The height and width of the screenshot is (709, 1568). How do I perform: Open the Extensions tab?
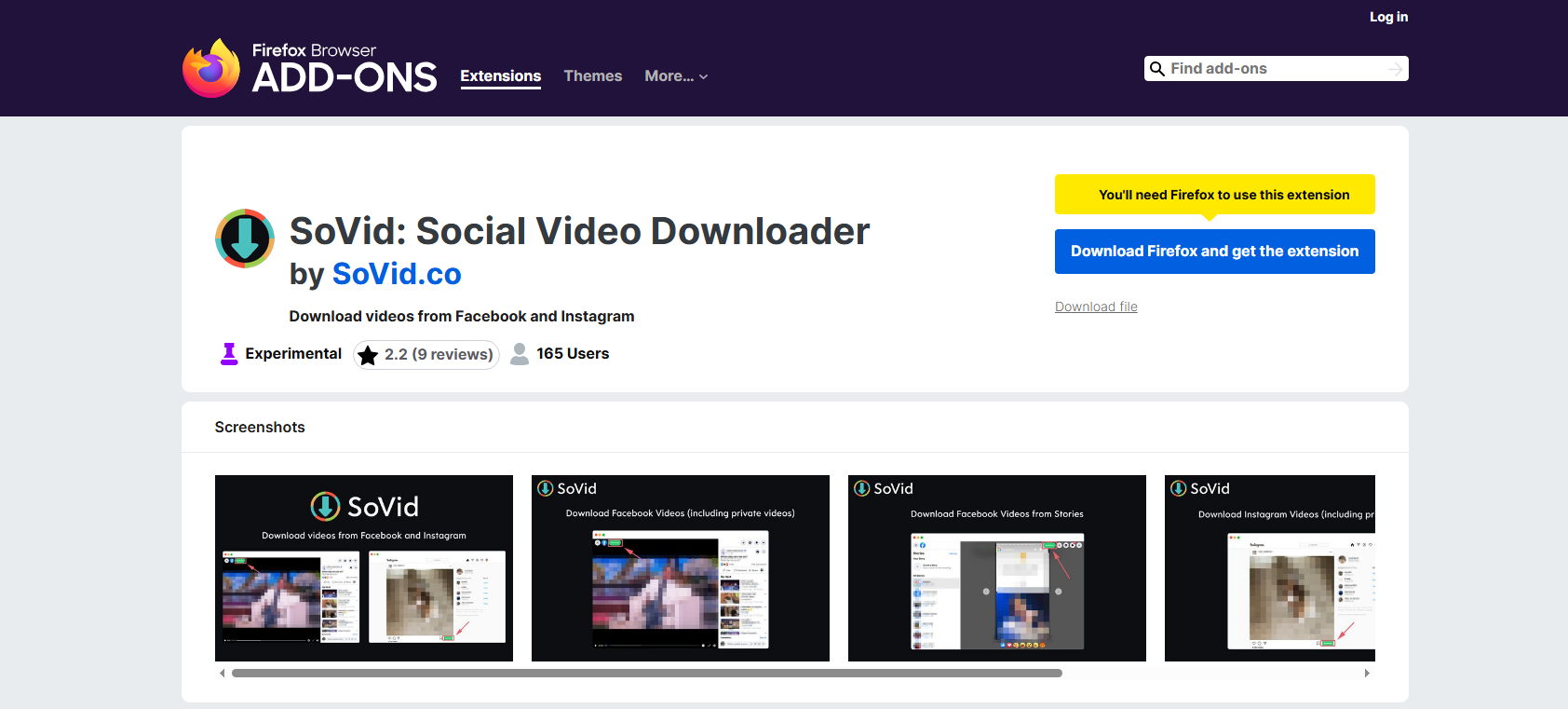500,76
